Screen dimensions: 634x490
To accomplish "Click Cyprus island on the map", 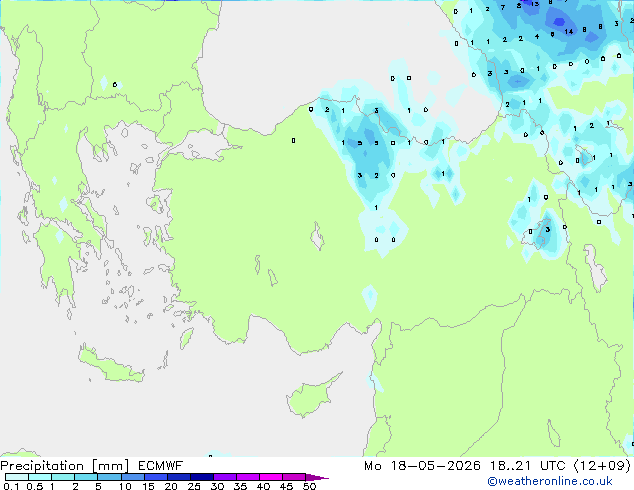I will point(311,398).
